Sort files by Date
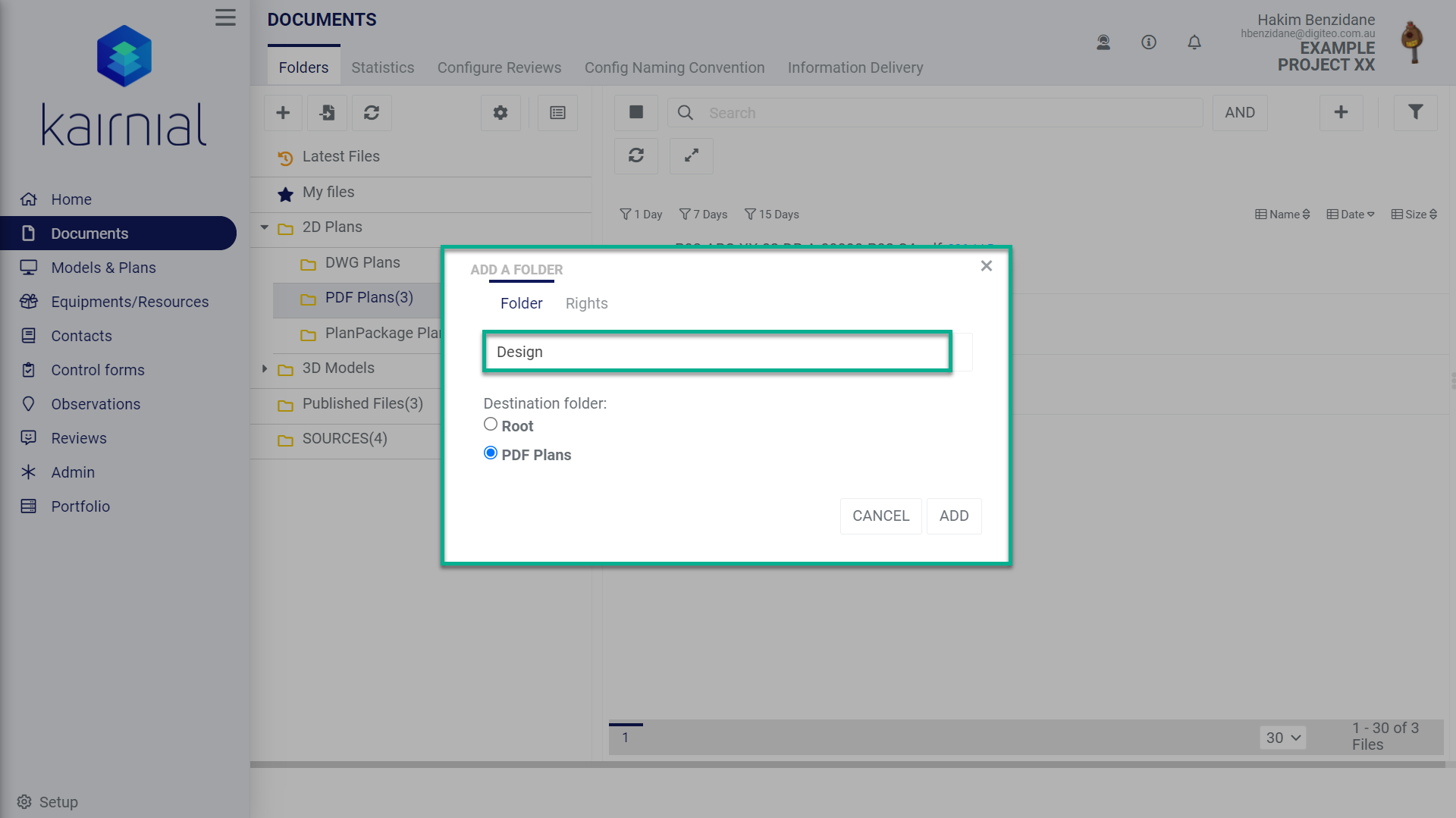This screenshot has height=818, width=1456. [1350, 214]
